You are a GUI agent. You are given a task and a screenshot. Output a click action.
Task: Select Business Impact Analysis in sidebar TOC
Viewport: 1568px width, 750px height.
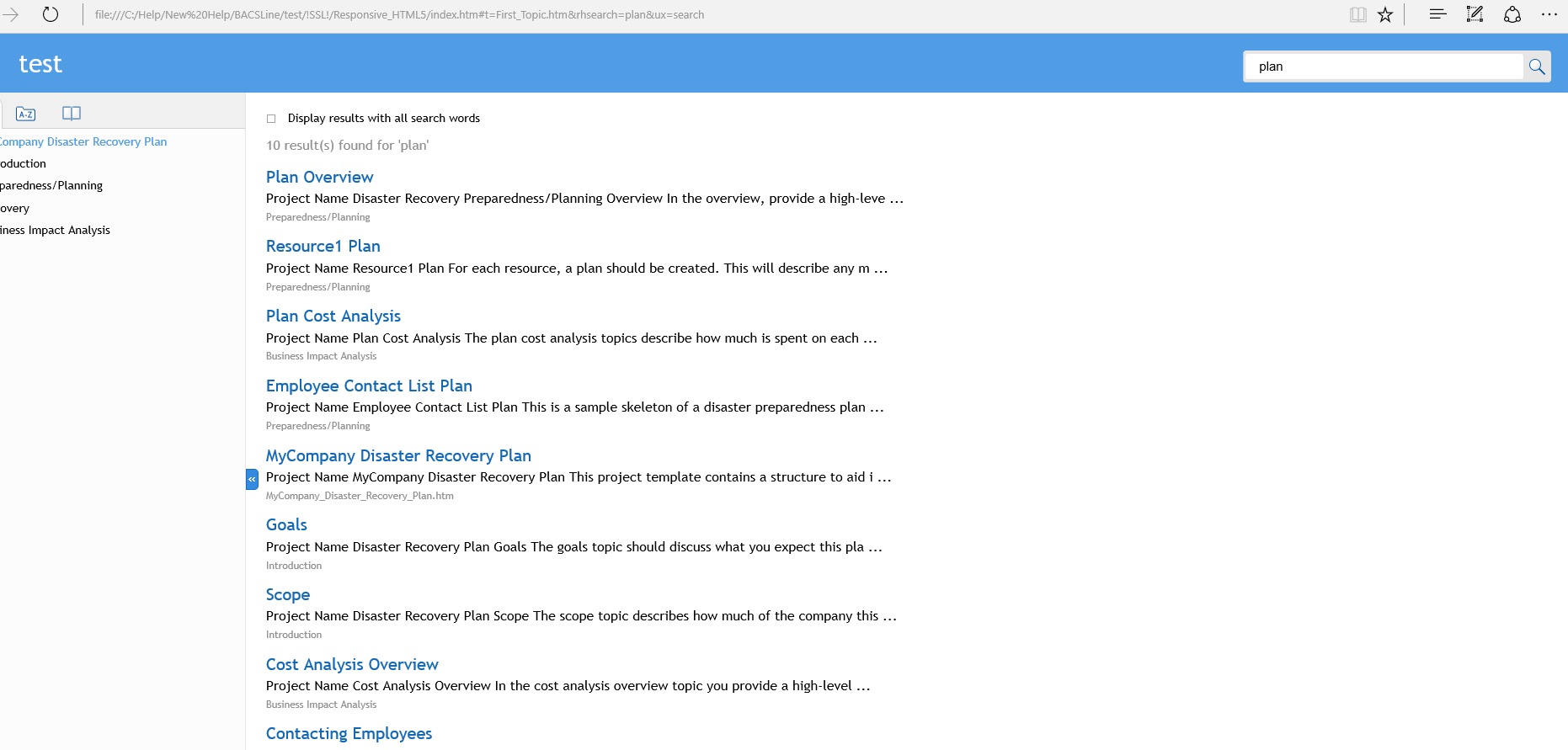pyautogui.click(x=55, y=230)
